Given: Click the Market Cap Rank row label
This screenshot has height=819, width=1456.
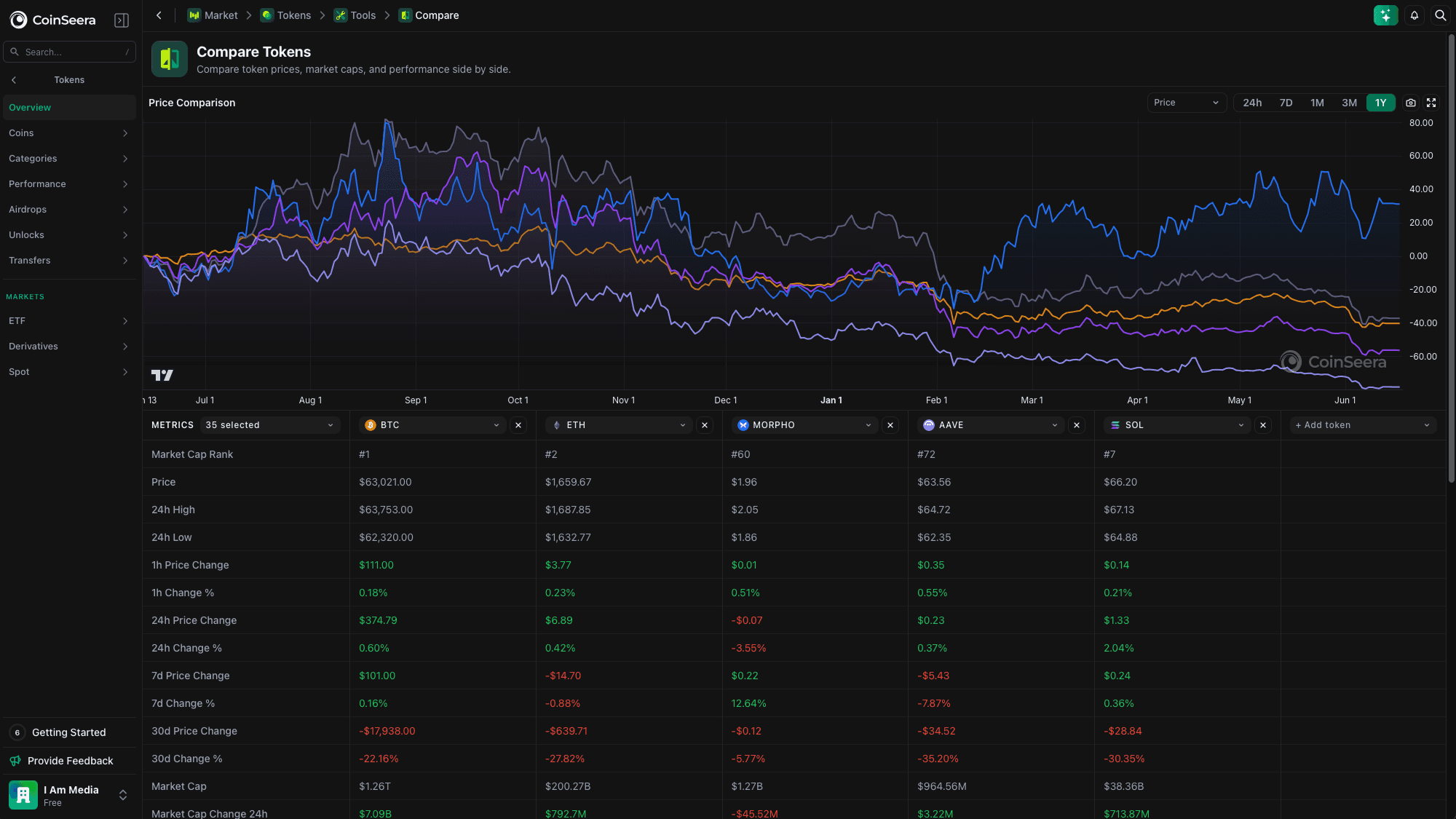Looking at the screenshot, I should coord(192,454).
